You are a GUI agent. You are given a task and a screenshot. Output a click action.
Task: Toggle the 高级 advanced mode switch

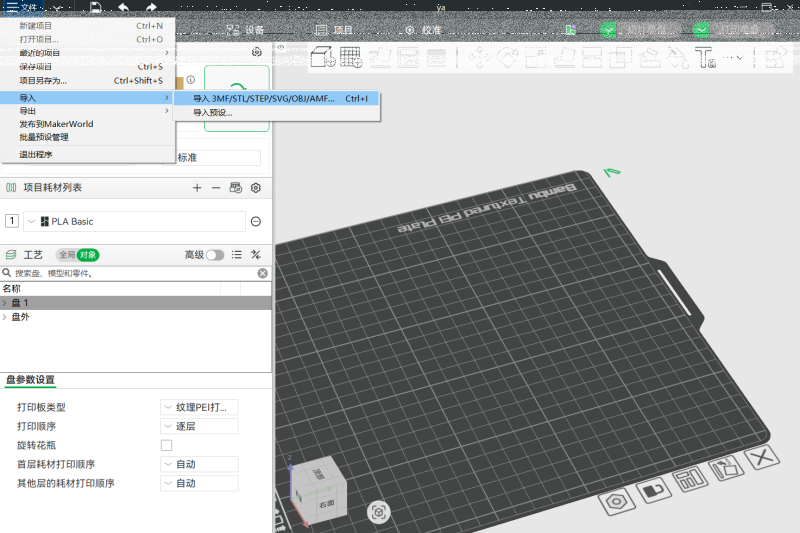pos(215,255)
